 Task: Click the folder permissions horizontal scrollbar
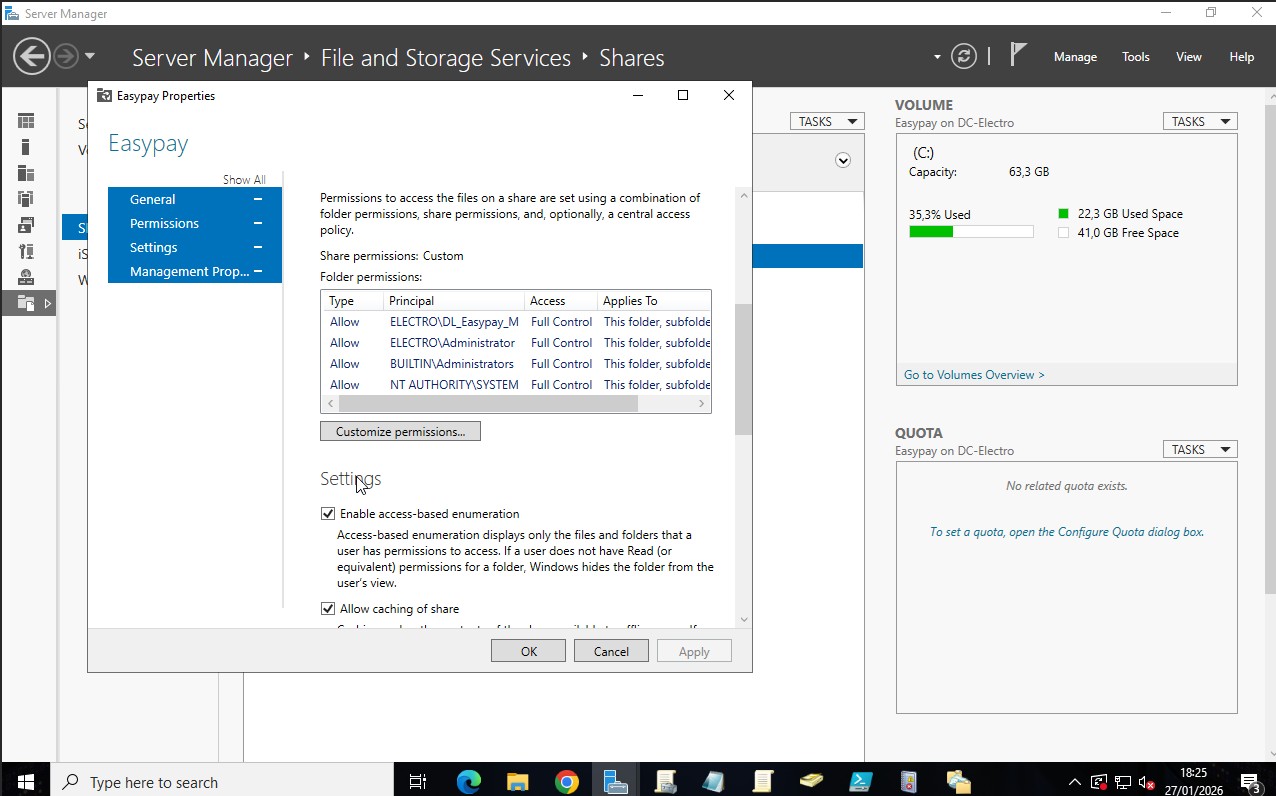click(x=487, y=404)
